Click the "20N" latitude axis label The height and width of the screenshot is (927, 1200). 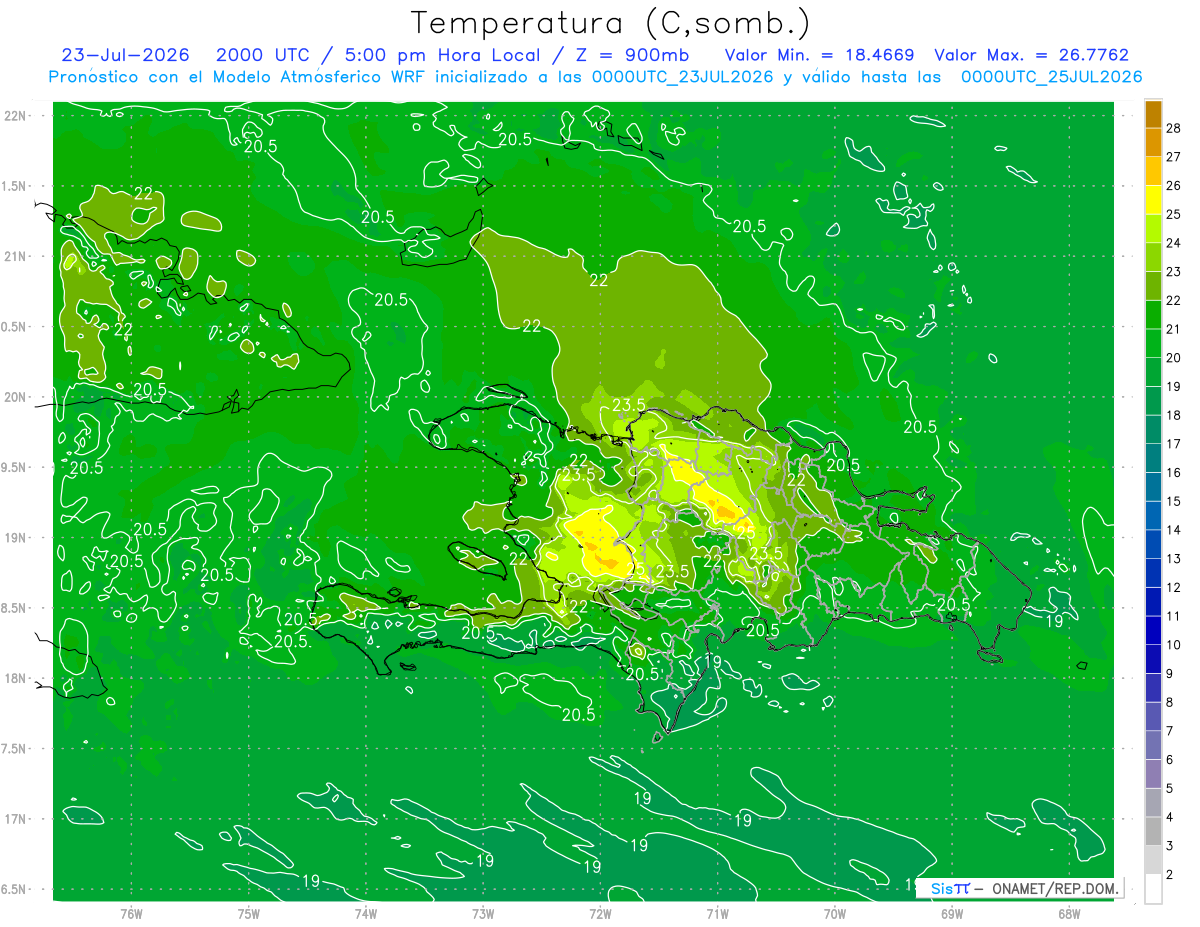click(x=15, y=397)
